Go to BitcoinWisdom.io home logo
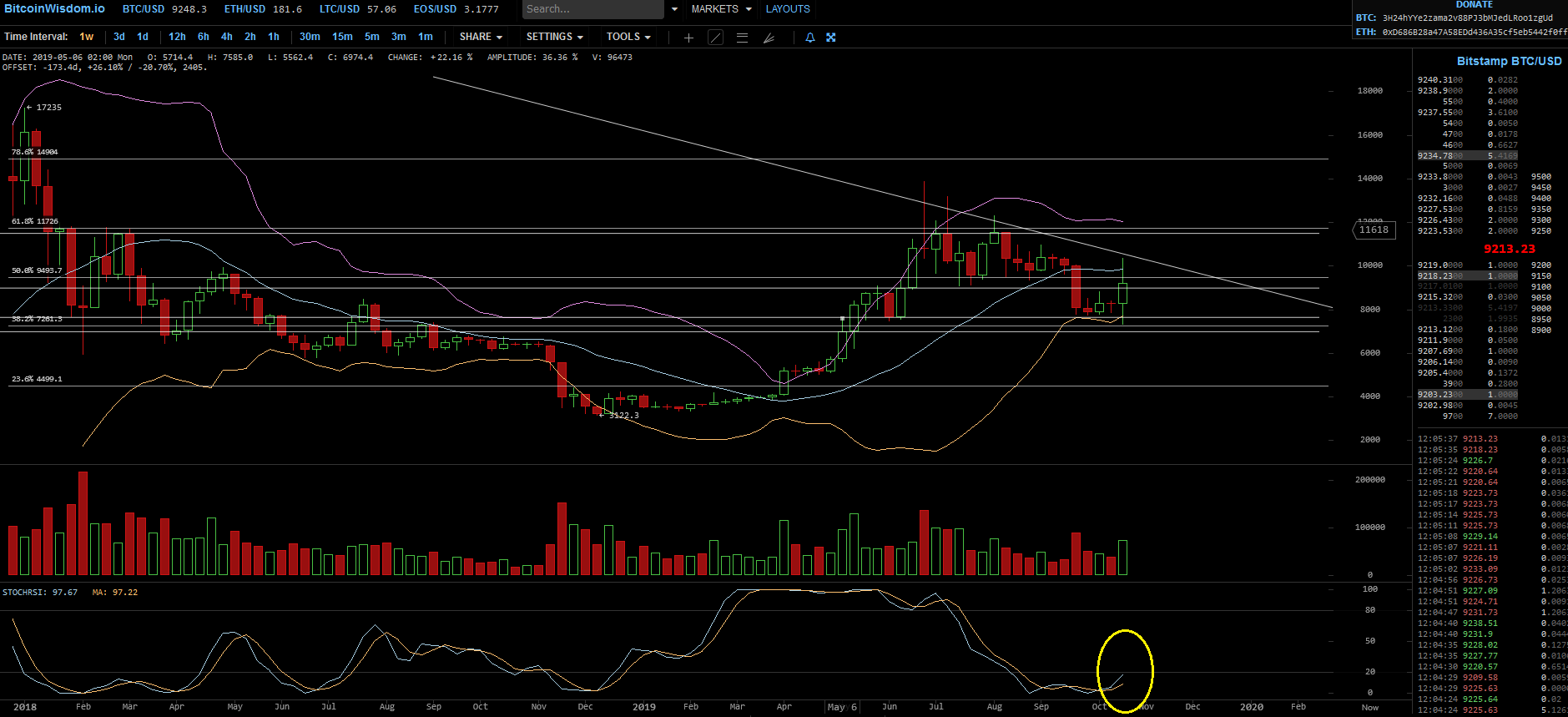This screenshot has height=717, width=1568. pos(54,8)
